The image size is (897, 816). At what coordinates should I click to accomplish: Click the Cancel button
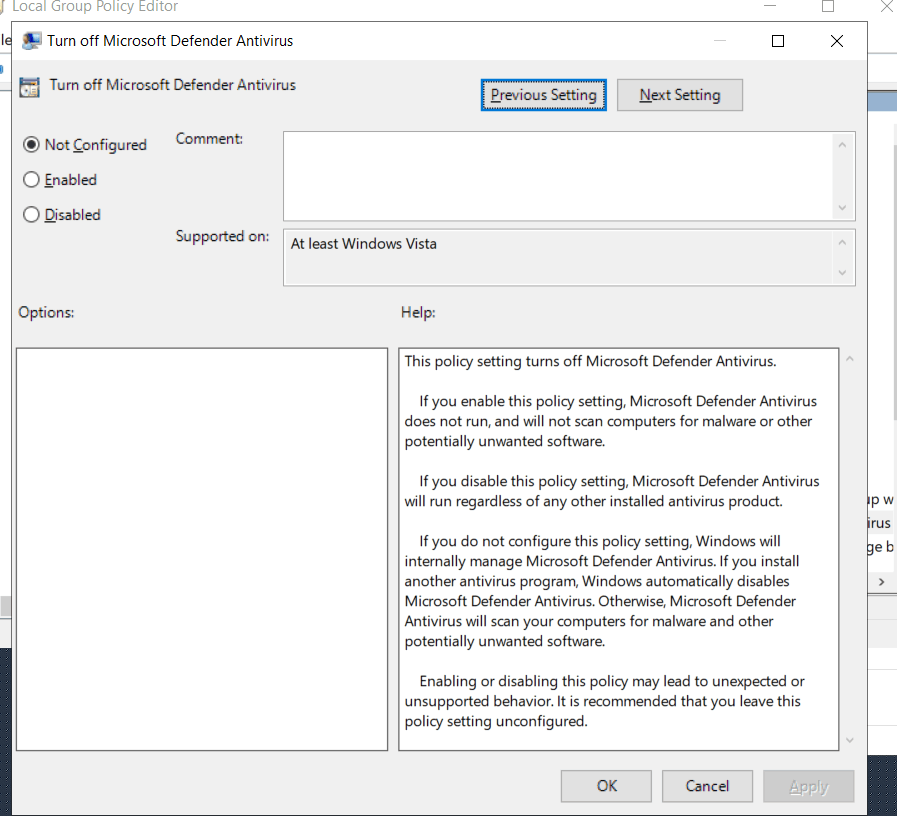coord(707,786)
